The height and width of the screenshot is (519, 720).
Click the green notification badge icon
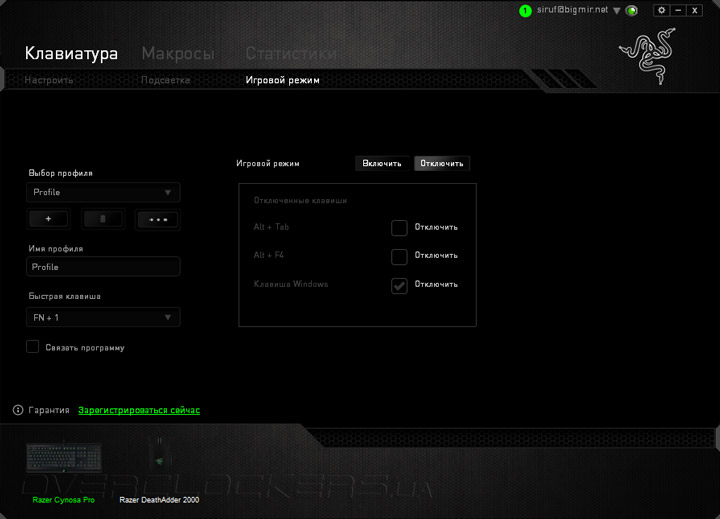coord(525,11)
